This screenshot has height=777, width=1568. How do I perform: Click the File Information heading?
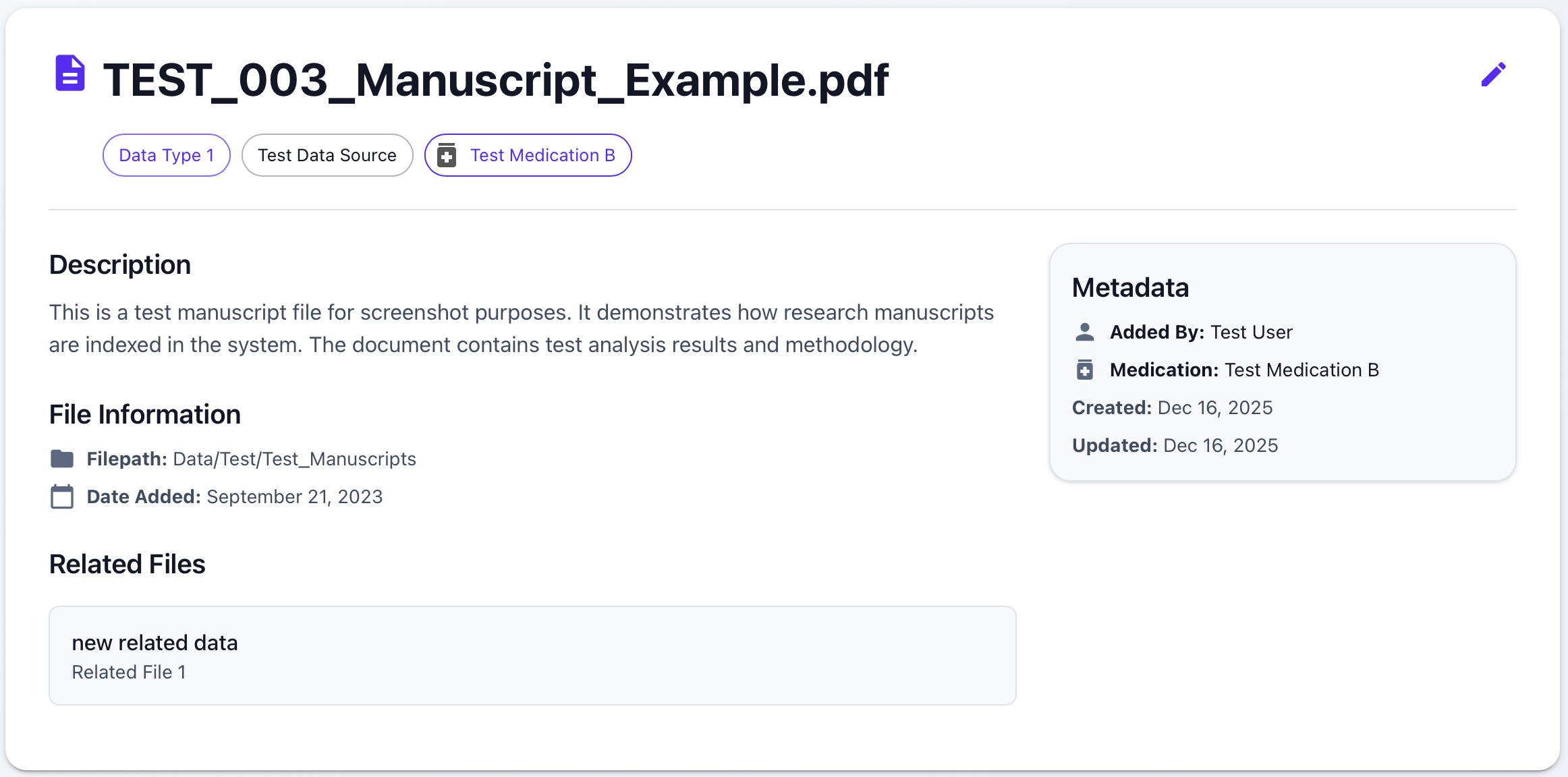point(144,414)
